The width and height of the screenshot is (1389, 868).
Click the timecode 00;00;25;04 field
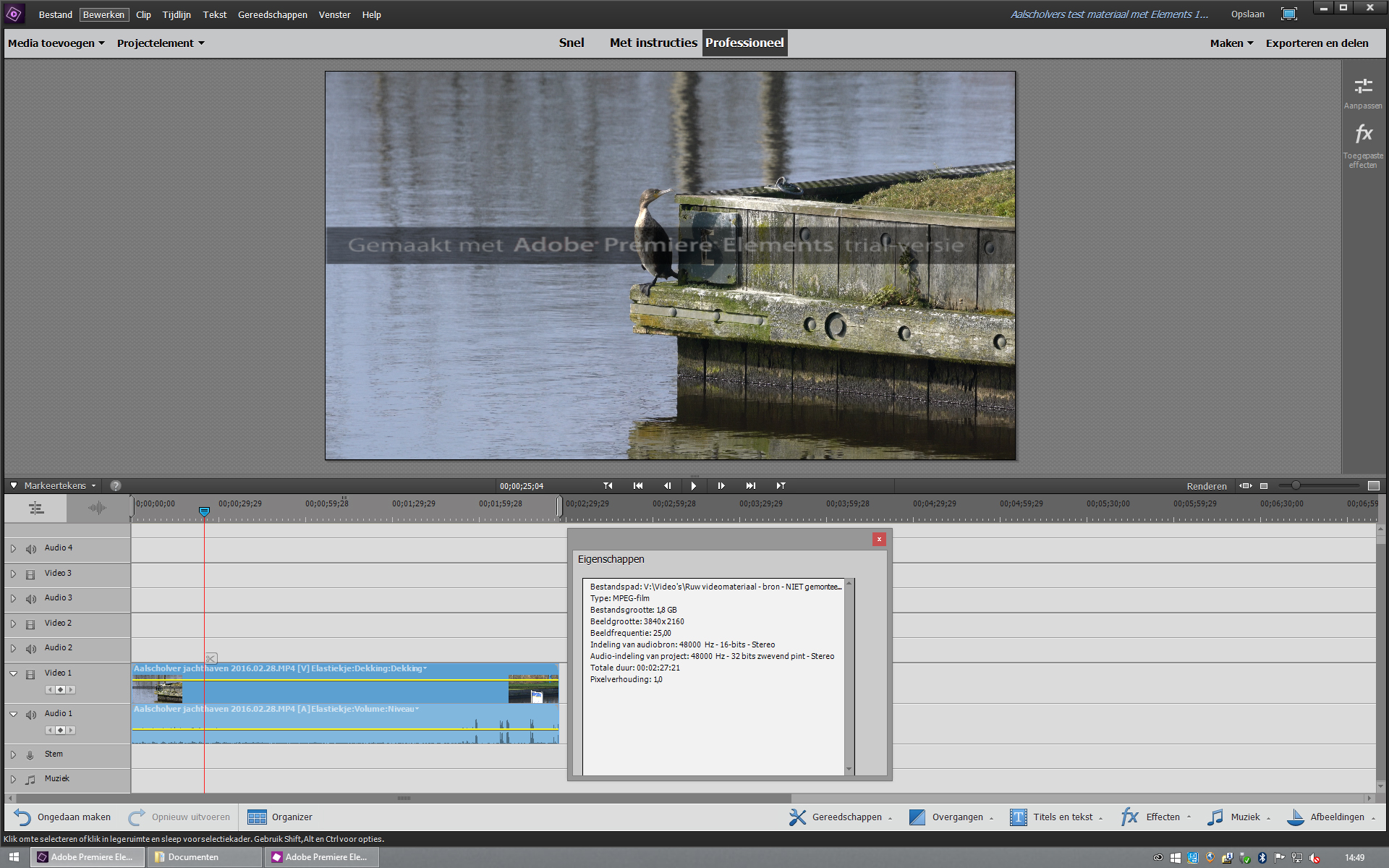coord(522,486)
